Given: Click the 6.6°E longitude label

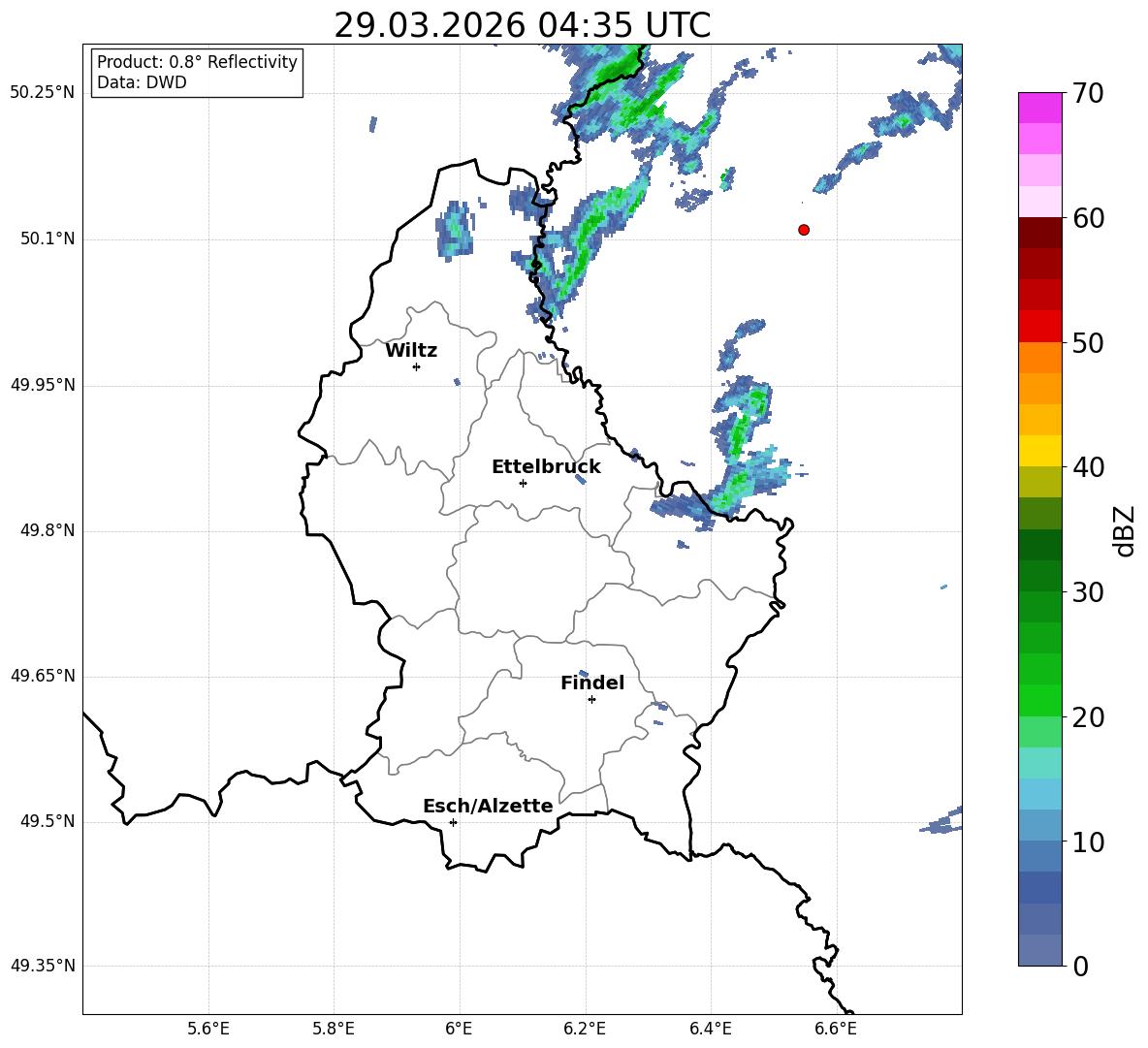Looking at the screenshot, I should coord(836,1029).
